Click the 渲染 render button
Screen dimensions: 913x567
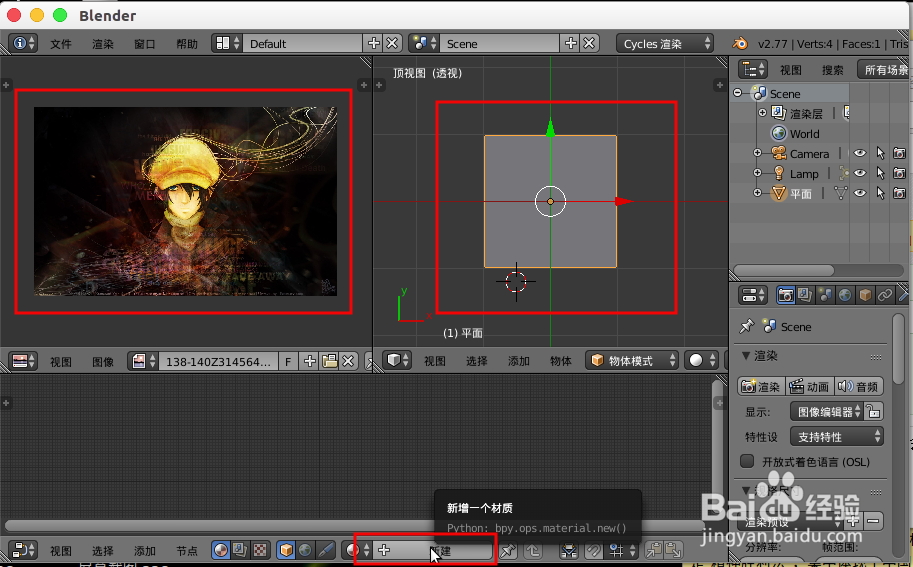click(761, 387)
